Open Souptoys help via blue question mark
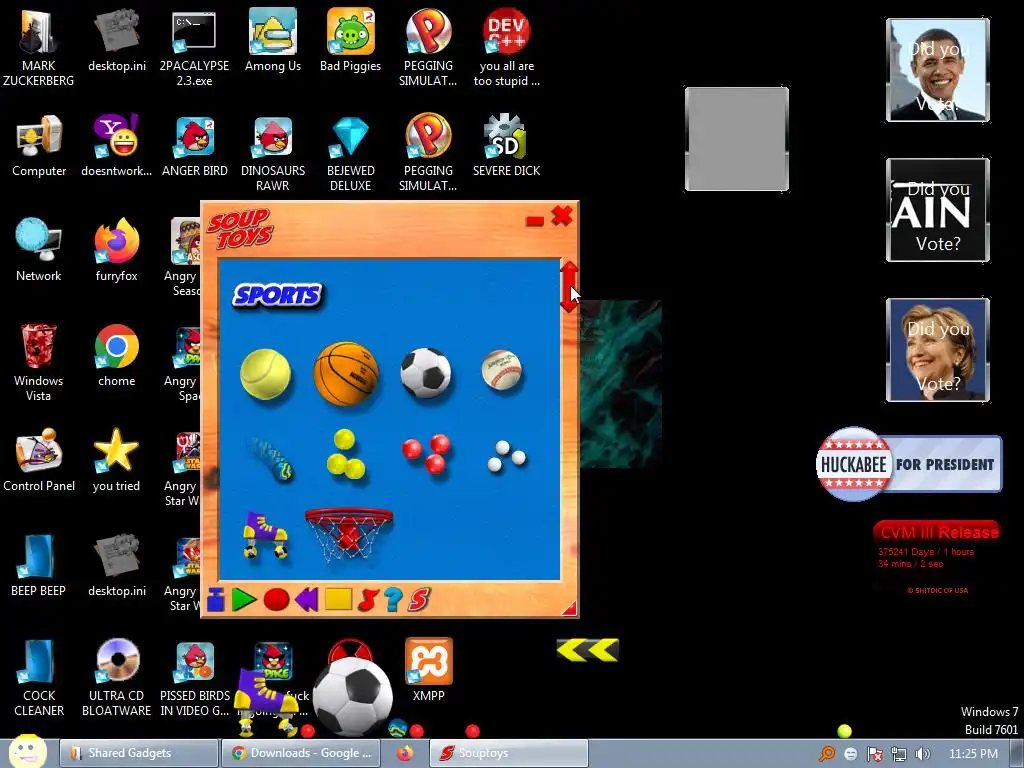The height and width of the screenshot is (768, 1024). pyautogui.click(x=393, y=600)
